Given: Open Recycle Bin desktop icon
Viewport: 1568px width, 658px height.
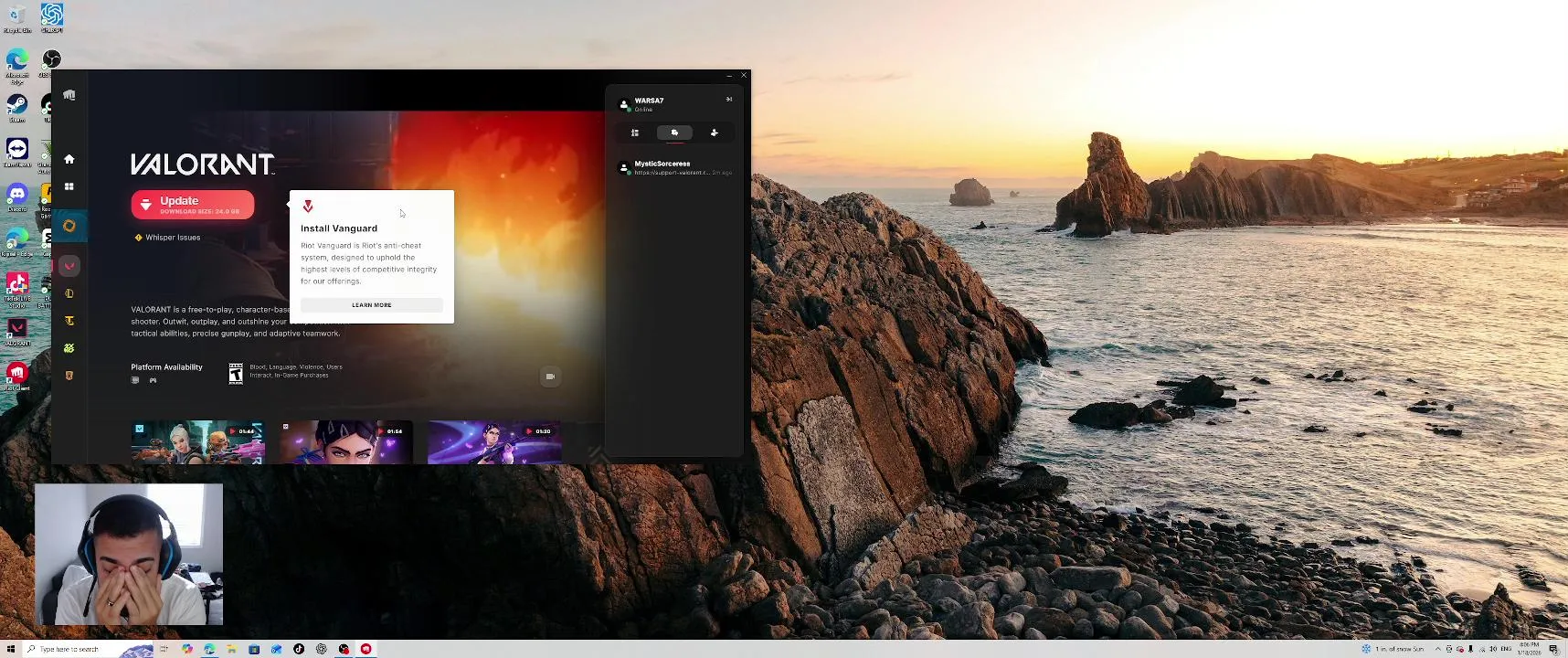Looking at the screenshot, I should click(16, 19).
